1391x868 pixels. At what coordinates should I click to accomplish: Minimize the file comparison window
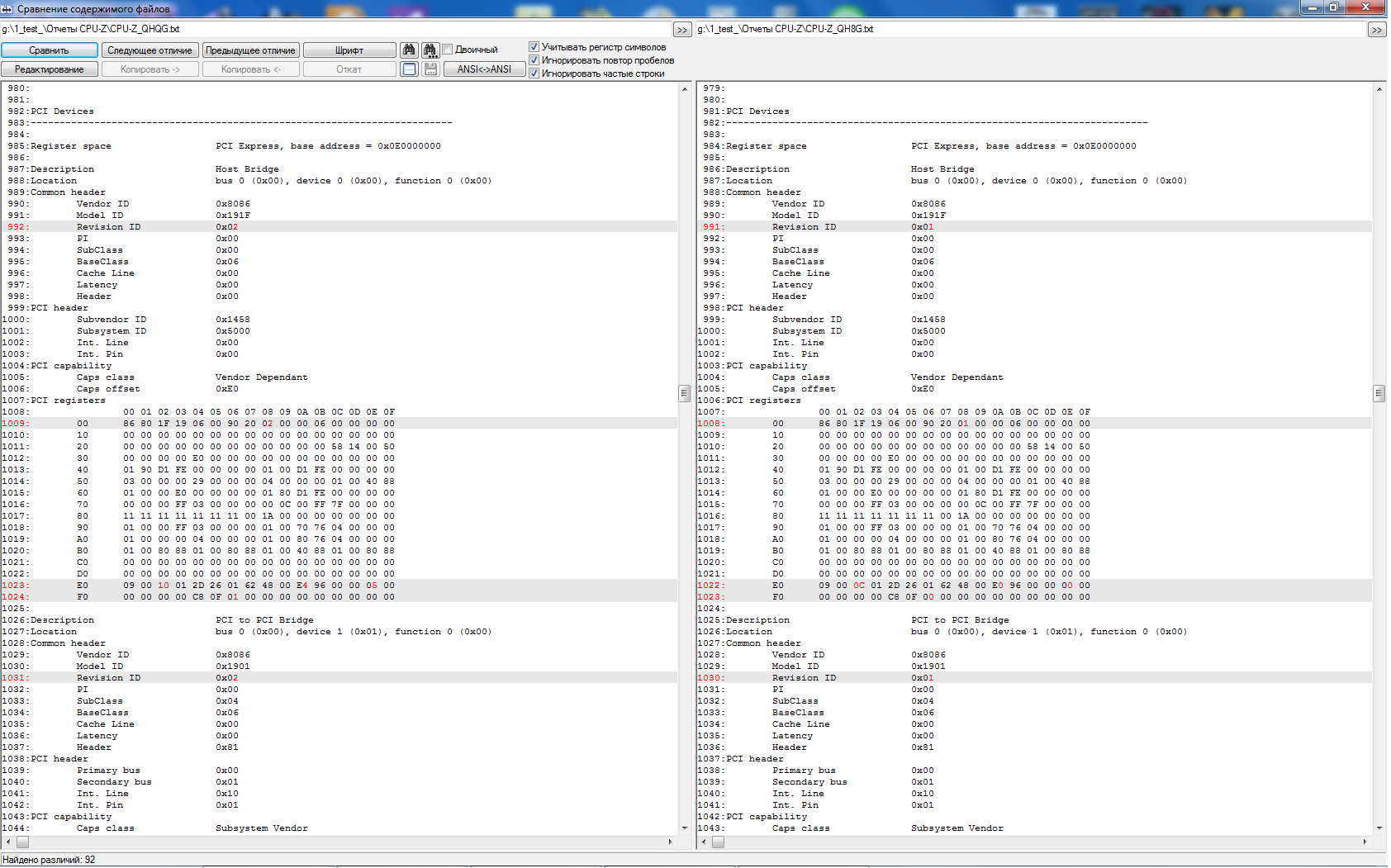[x=1312, y=7]
